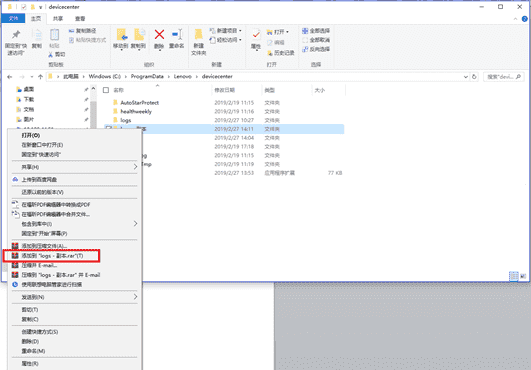Click 编辑 in the ribbon open group
Screen dimensions: 531x370
(x=276, y=43)
